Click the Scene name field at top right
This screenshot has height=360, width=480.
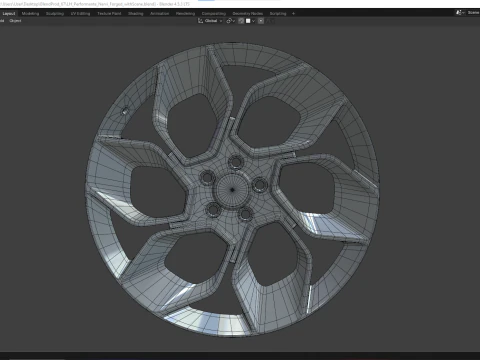coord(473,13)
